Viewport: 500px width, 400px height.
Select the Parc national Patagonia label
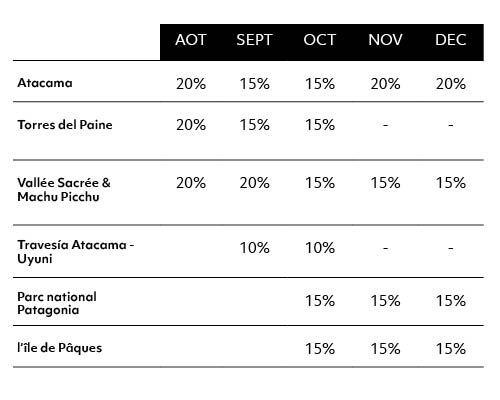tap(57, 303)
